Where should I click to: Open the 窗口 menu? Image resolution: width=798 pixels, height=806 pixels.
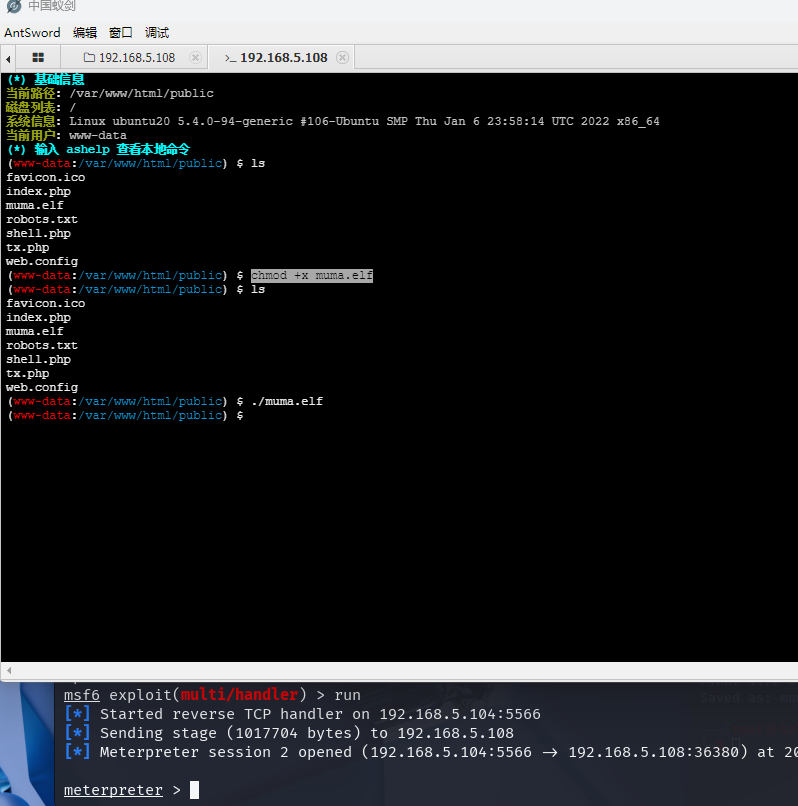pos(121,33)
